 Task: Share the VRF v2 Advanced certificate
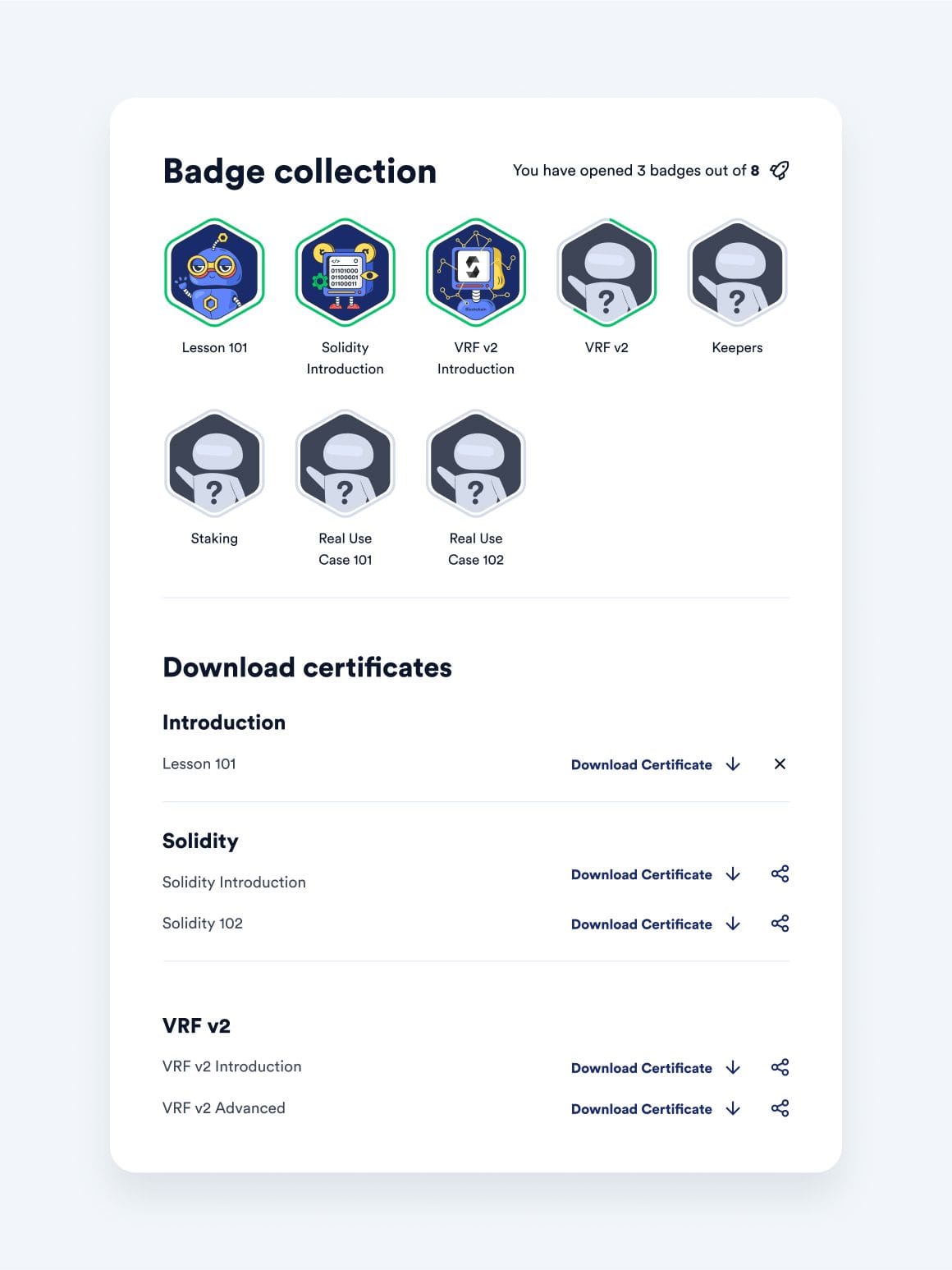779,1108
